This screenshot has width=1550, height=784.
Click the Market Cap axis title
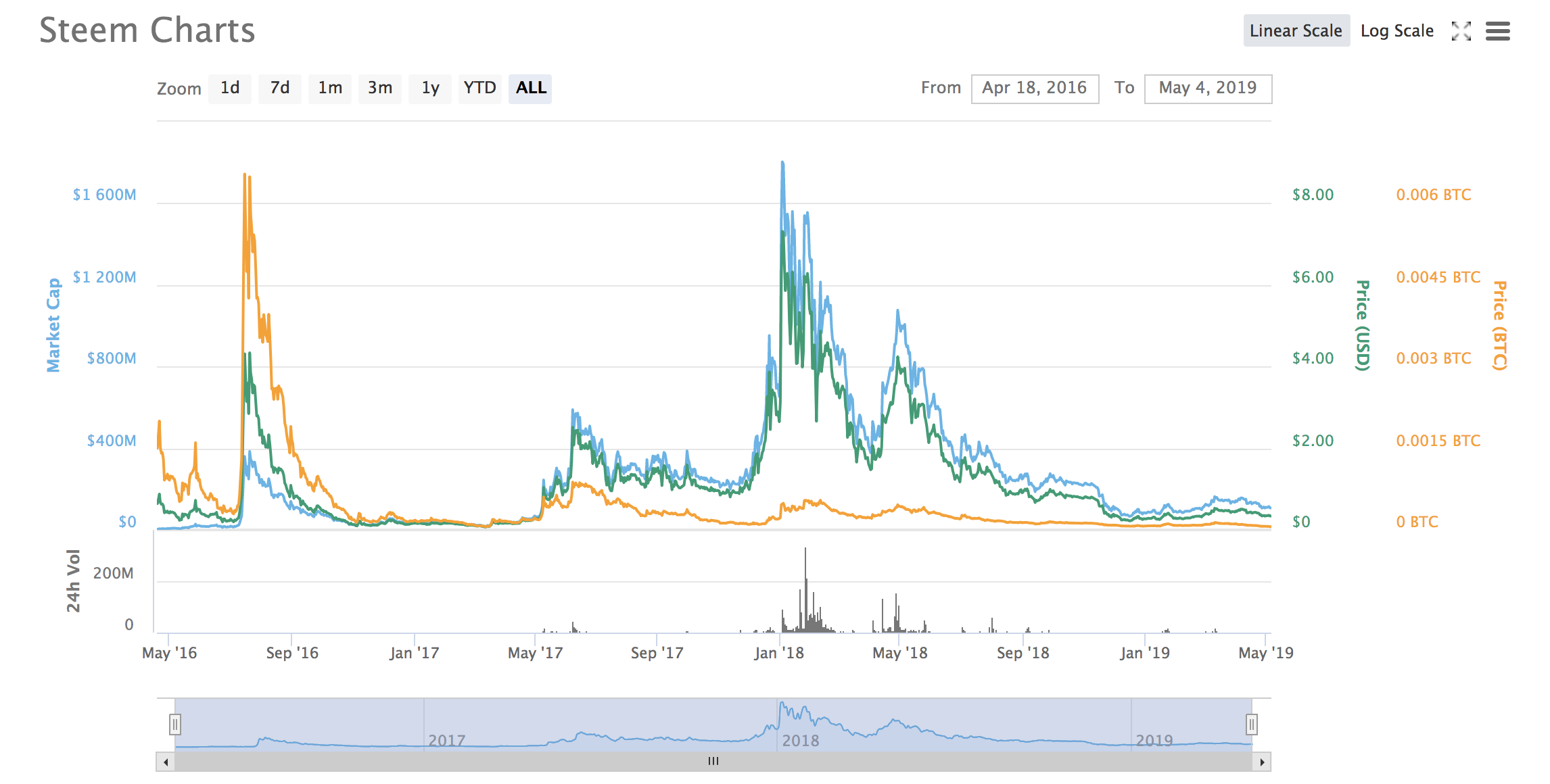[53, 325]
